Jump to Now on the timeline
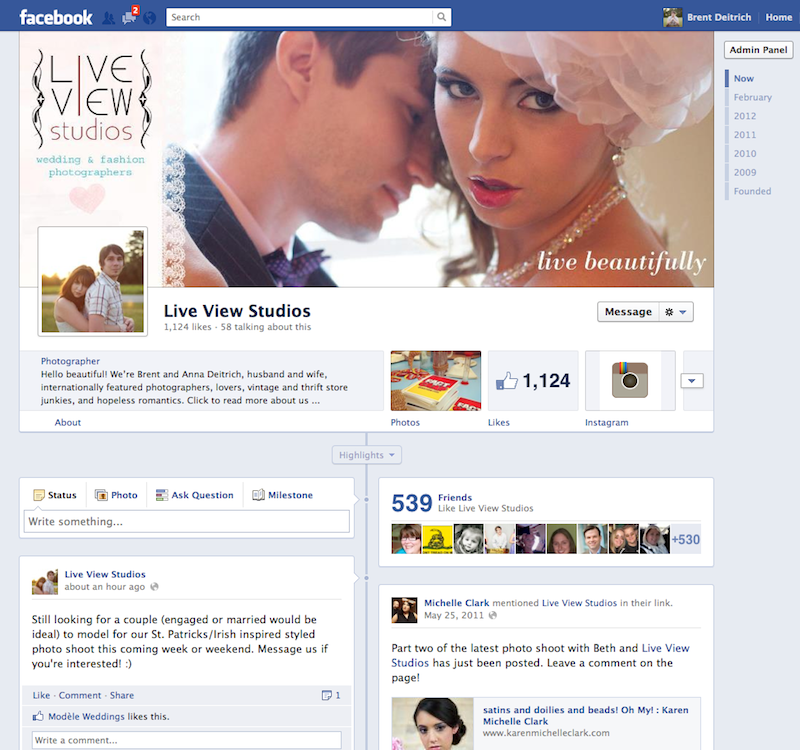 (743, 79)
